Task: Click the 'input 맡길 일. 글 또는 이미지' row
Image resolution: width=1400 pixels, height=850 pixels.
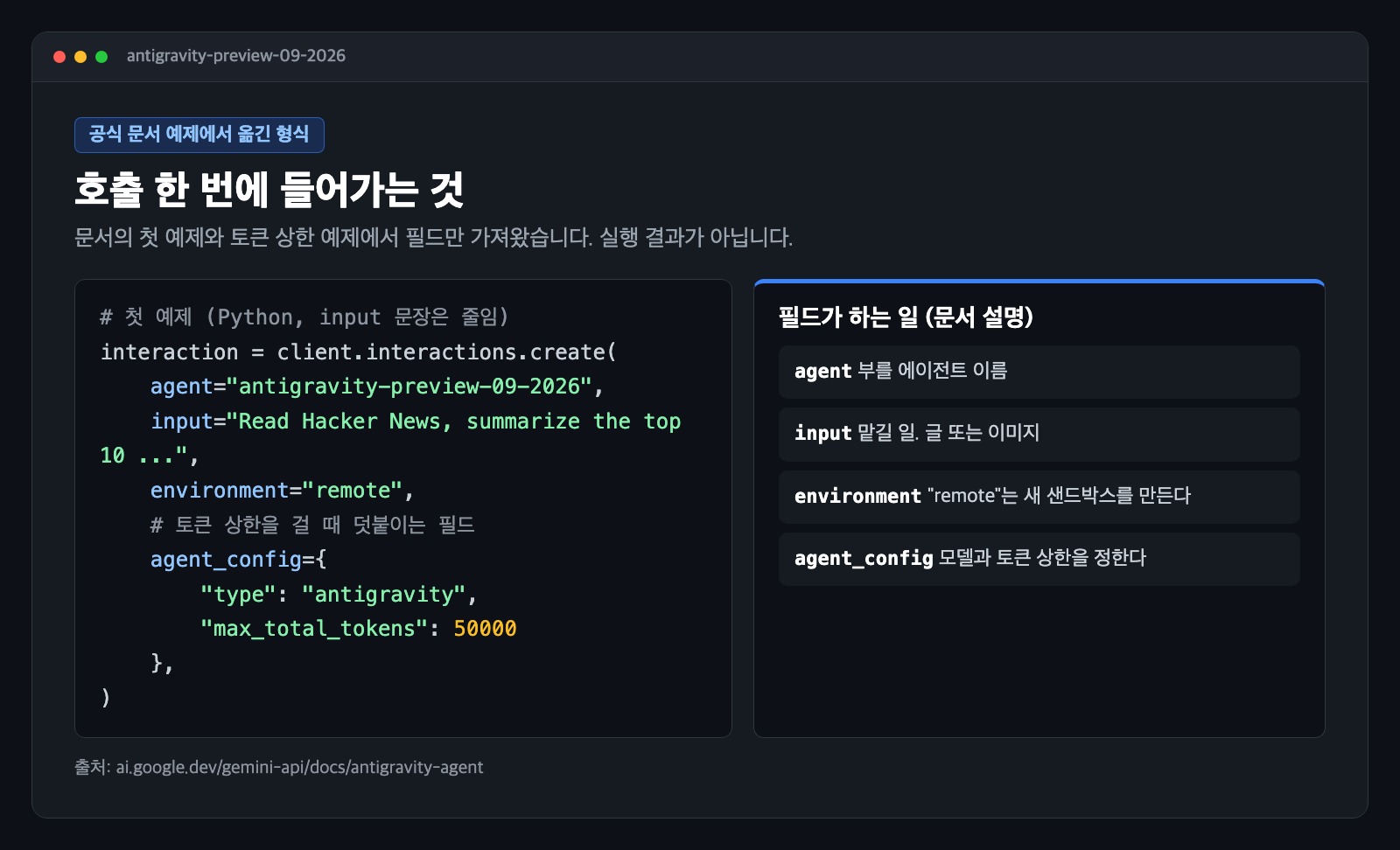Action: click(1039, 434)
